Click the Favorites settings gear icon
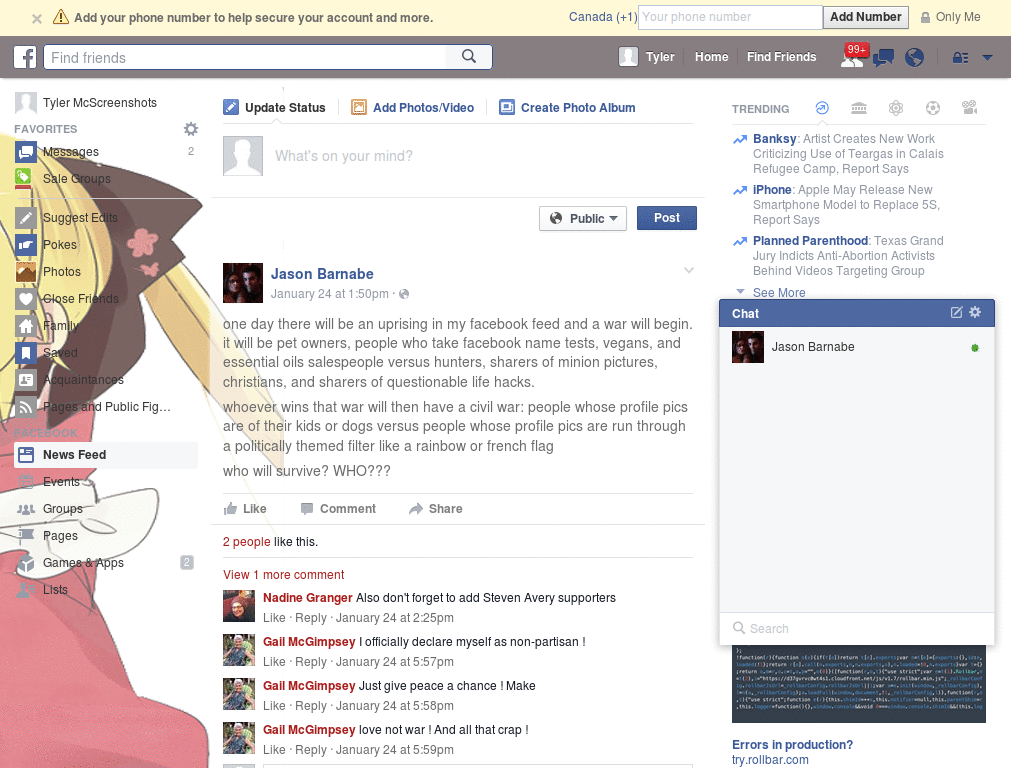The width and height of the screenshot is (1024, 768). click(191, 129)
